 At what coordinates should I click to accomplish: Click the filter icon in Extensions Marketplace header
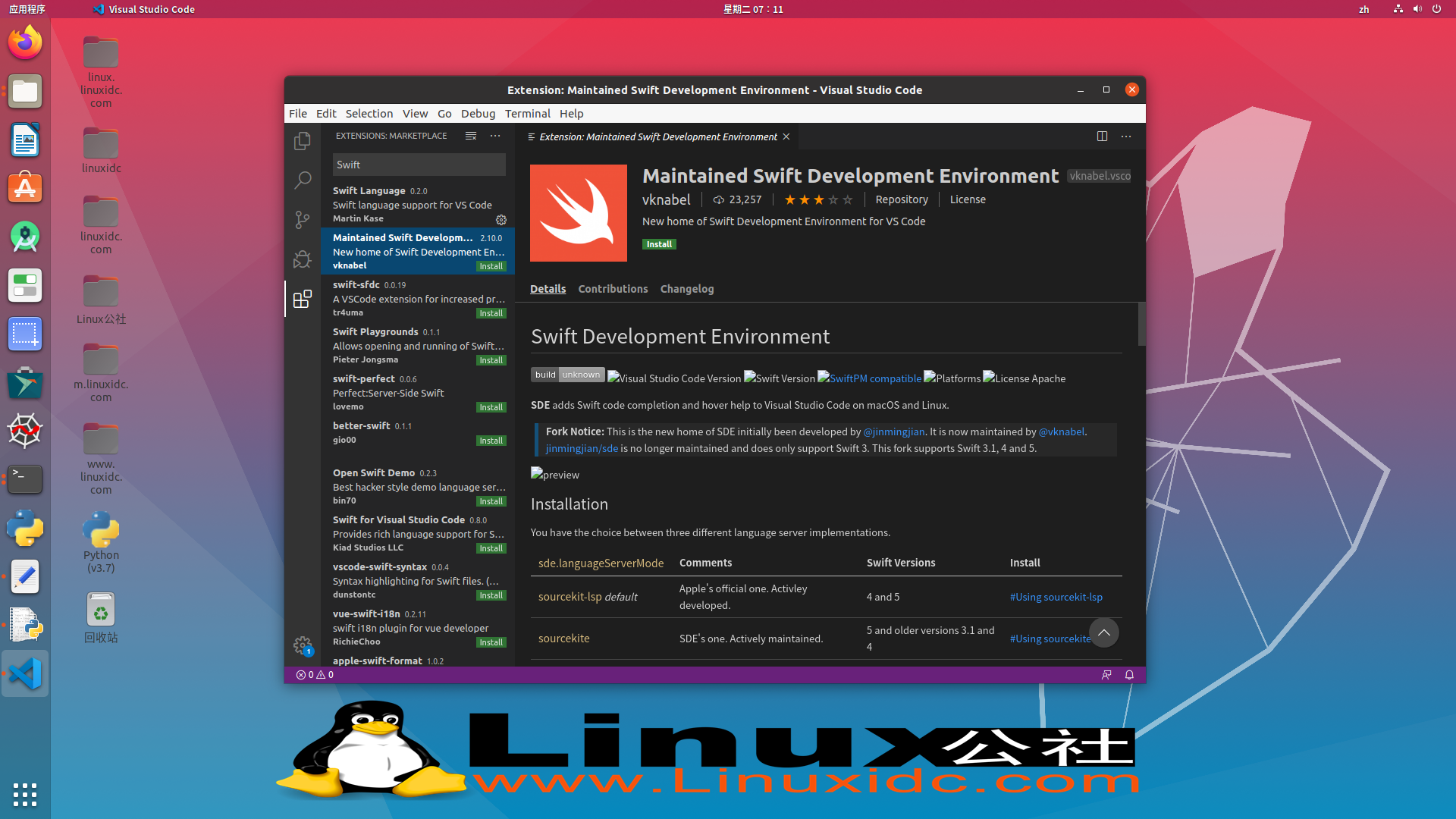click(470, 136)
